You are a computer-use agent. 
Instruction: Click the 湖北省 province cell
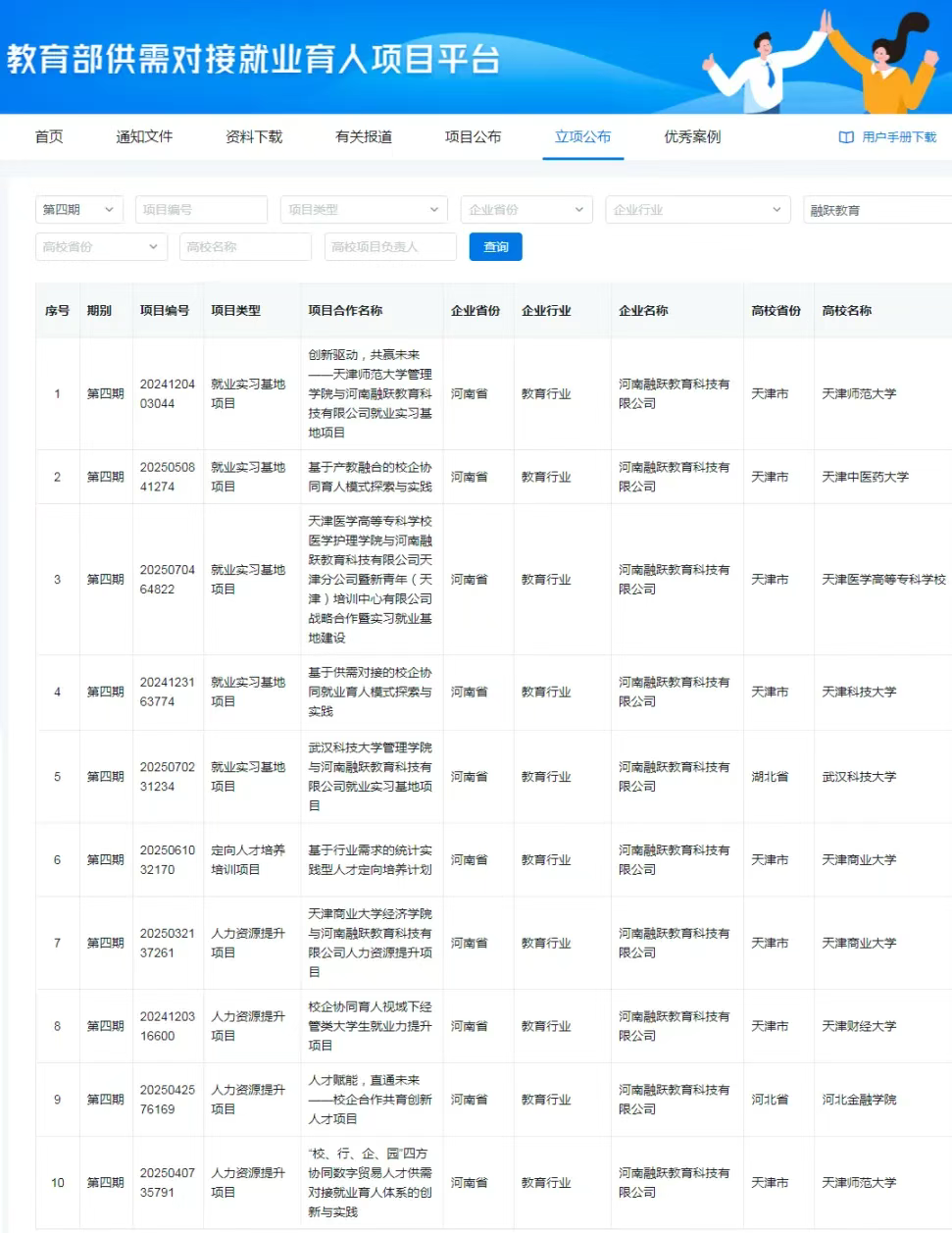770,777
